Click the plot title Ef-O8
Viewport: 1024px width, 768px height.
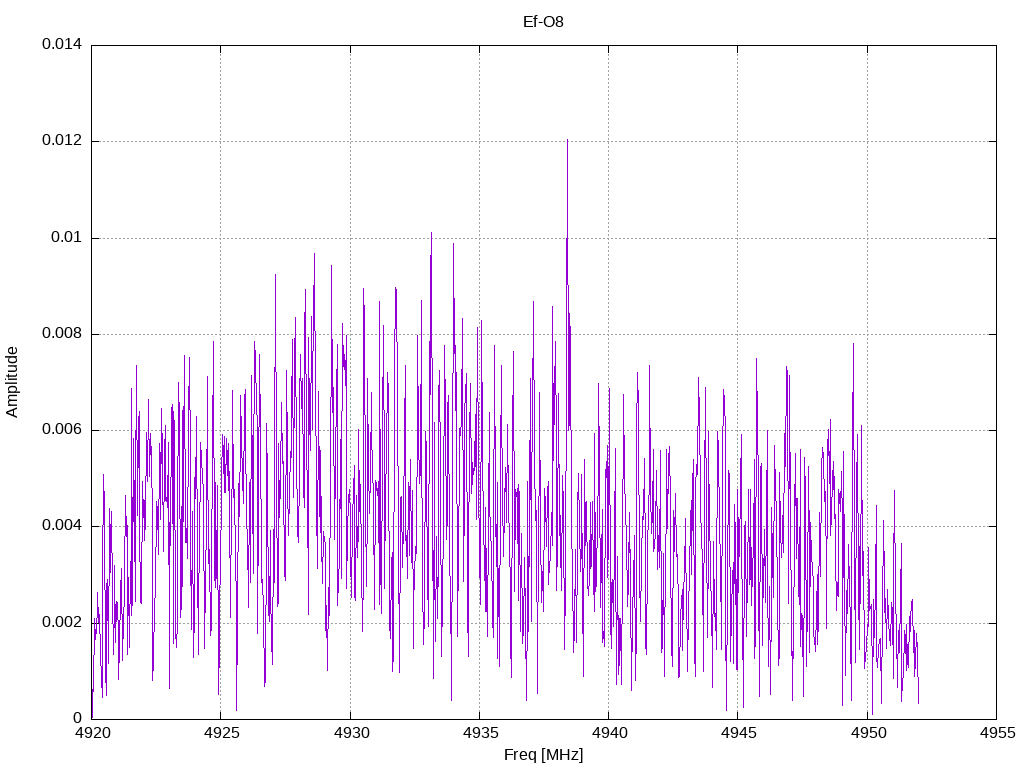[543, 22]
